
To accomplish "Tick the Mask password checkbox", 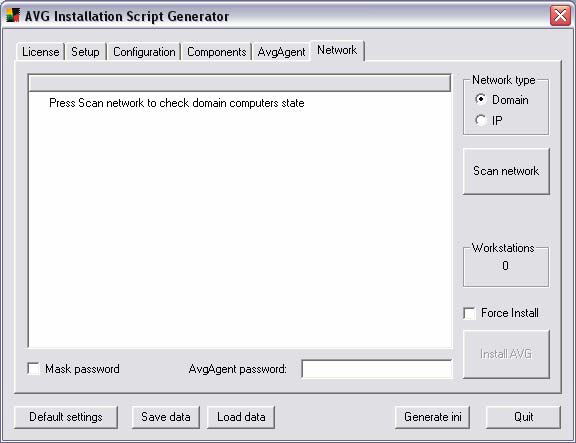I will click(x=73, y=368).
